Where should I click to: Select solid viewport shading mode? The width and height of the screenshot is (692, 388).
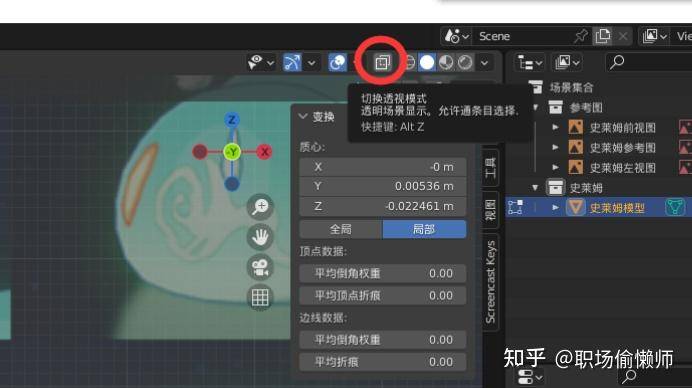427,62
